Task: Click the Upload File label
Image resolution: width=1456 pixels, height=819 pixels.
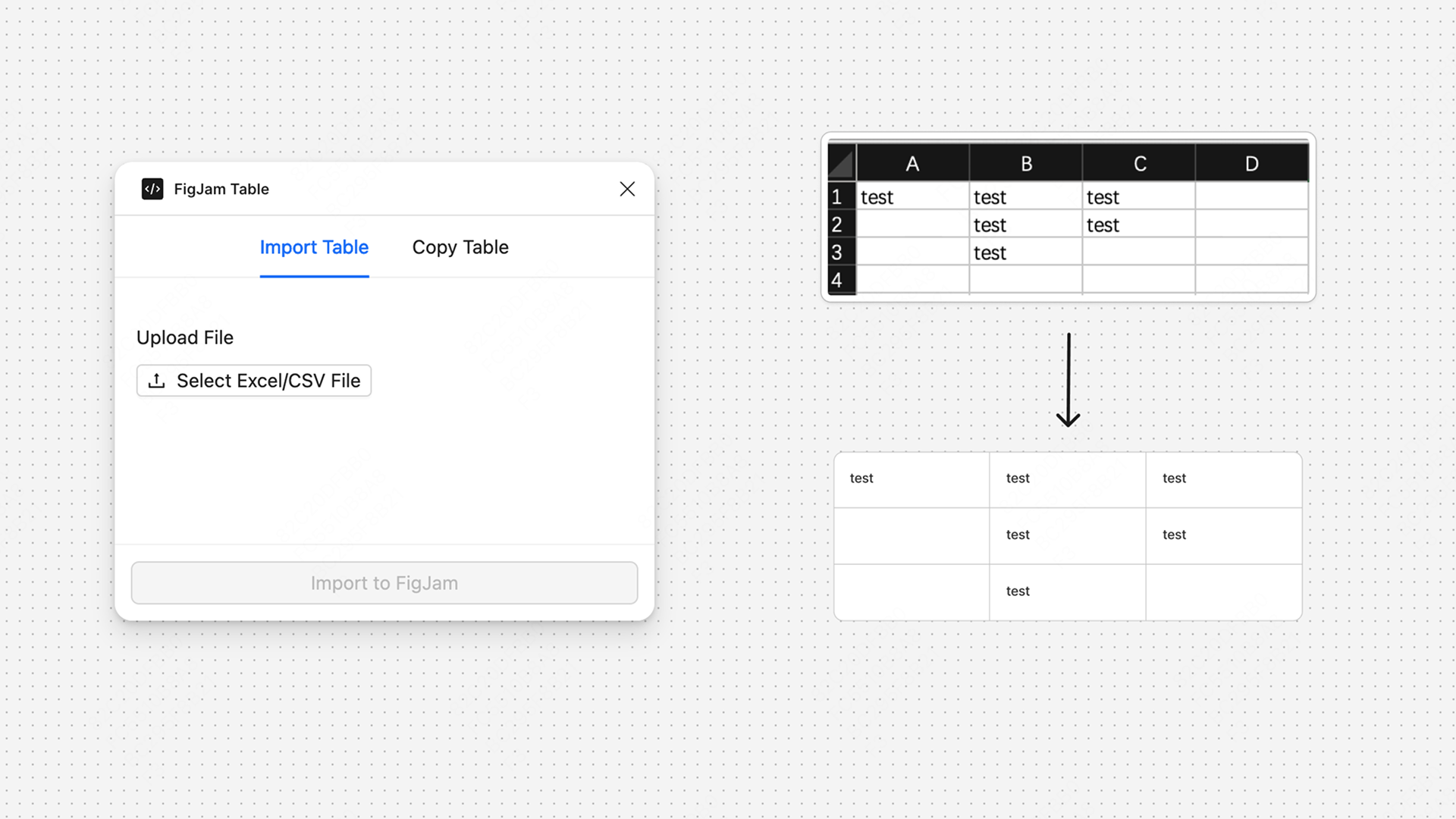Action: point(185,337)
